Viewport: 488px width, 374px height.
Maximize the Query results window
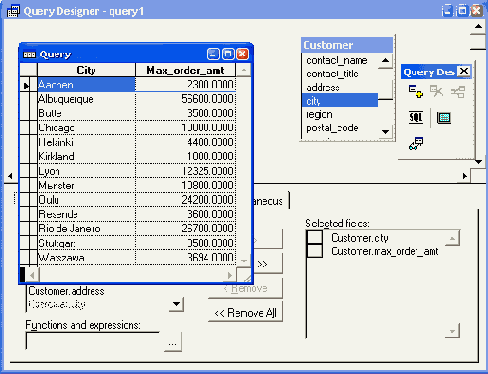click(x=228, y=54)
